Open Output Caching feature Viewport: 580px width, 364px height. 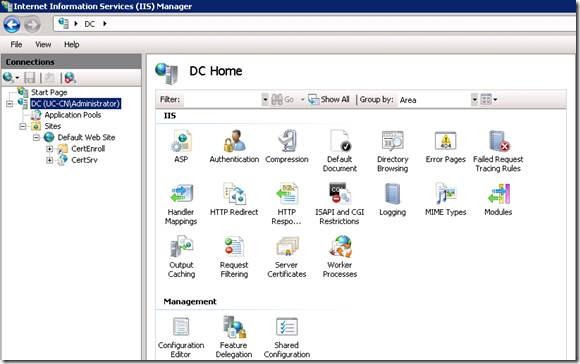181,257
